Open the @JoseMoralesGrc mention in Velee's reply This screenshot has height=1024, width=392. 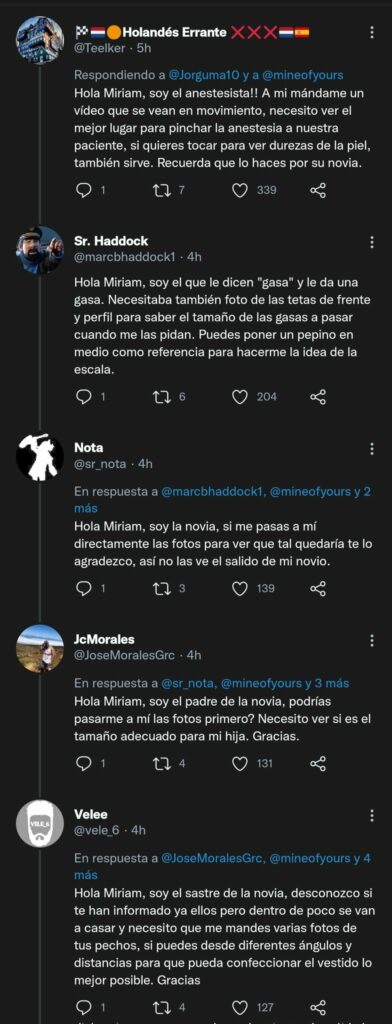(x=212, y=858)
